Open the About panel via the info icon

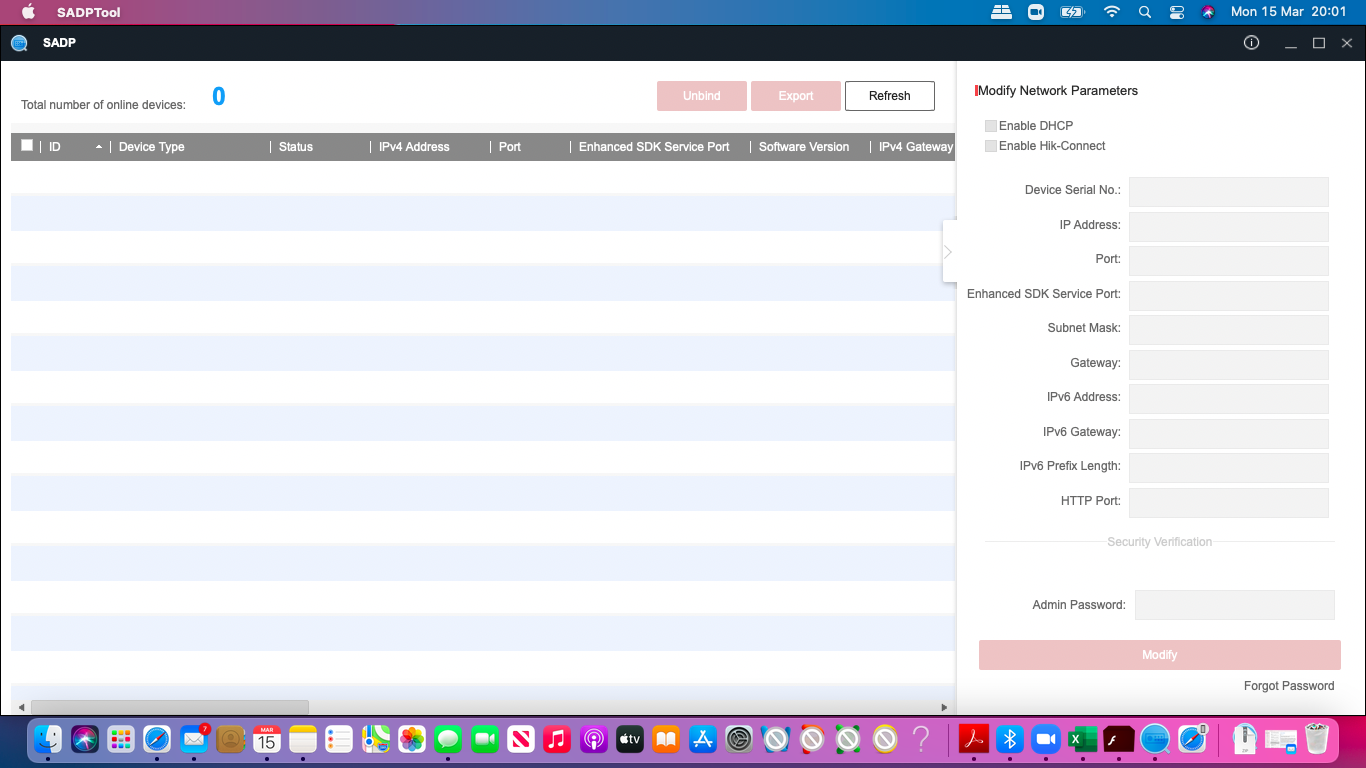pyautogui.click(x=1251, y=43)
